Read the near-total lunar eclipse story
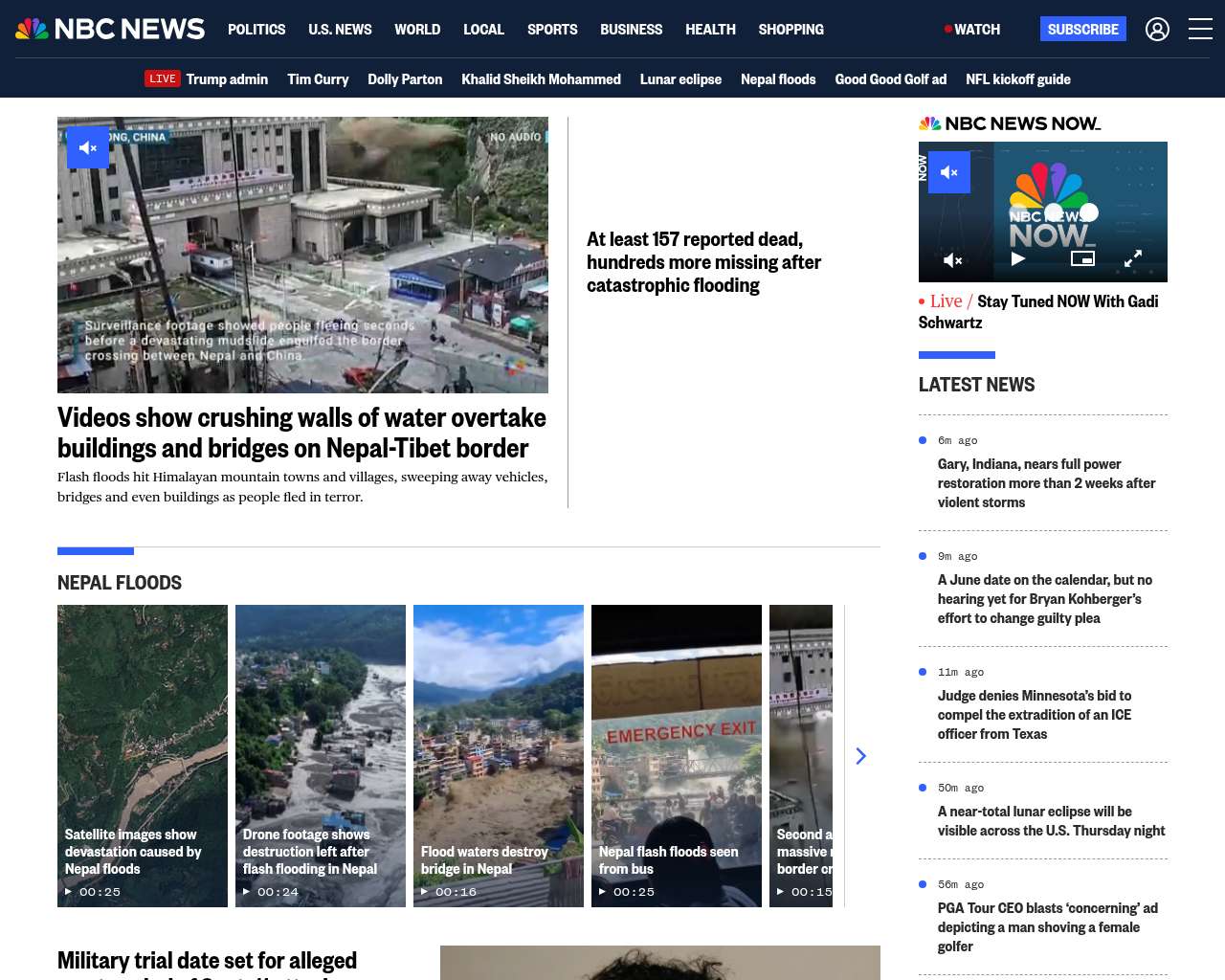This screenshot has width=1225, height=980. pos(1051,821)
